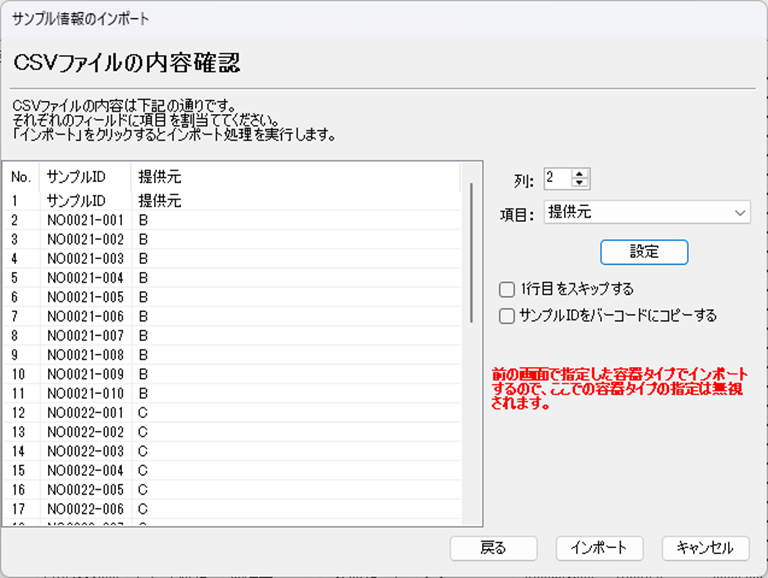
Task: Increase the 列 value with up arrow
Action: 582,173
